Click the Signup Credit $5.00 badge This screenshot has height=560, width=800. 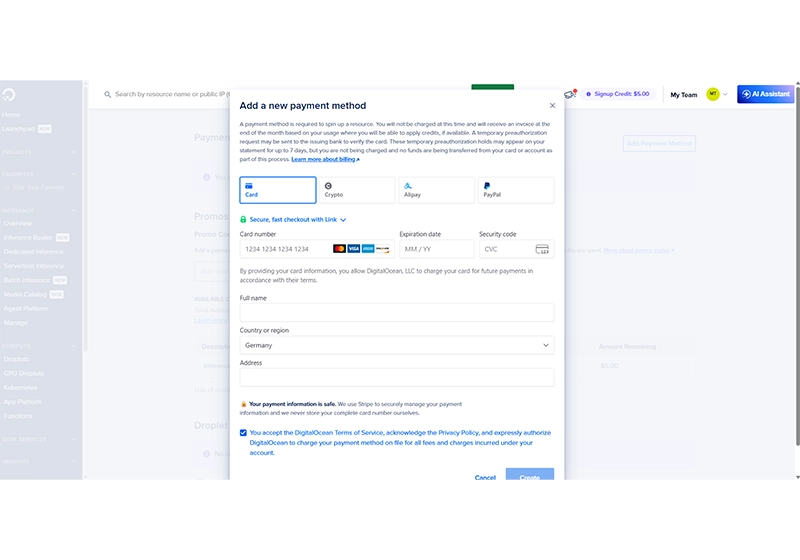tap(617, 94)
